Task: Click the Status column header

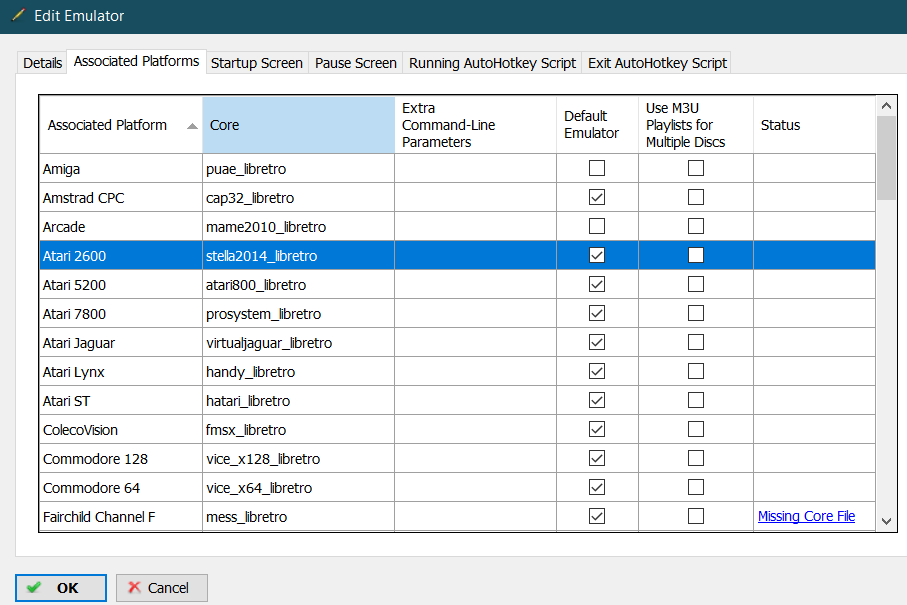Action: [814, 125]
